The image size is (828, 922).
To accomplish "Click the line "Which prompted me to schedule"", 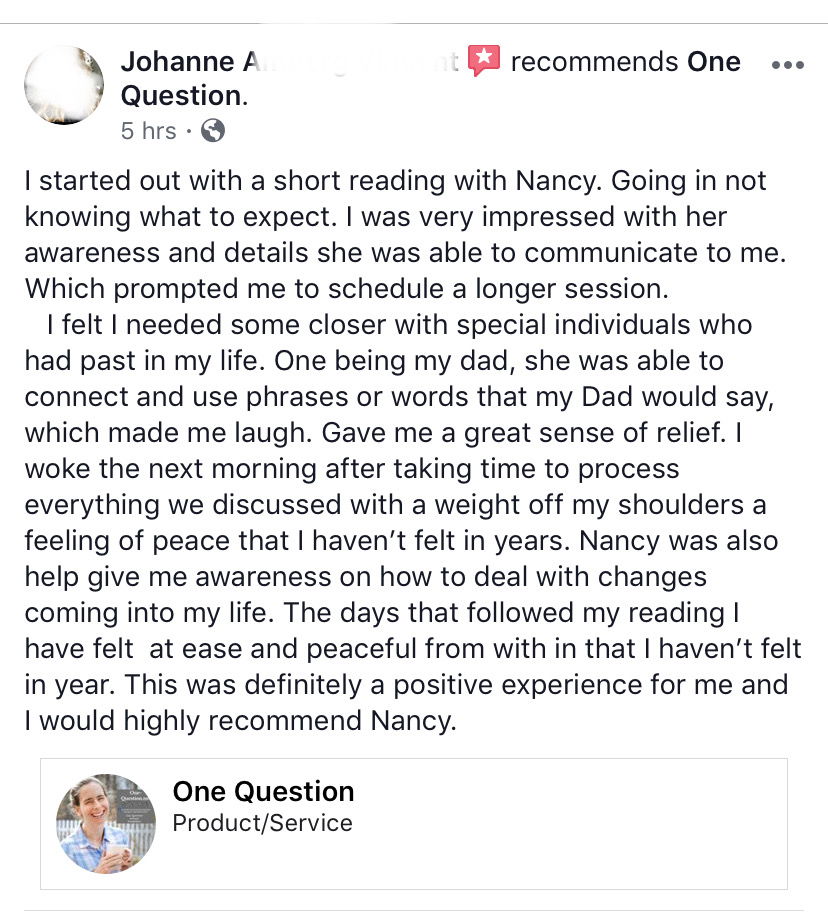I will click(x=346, y=289).
